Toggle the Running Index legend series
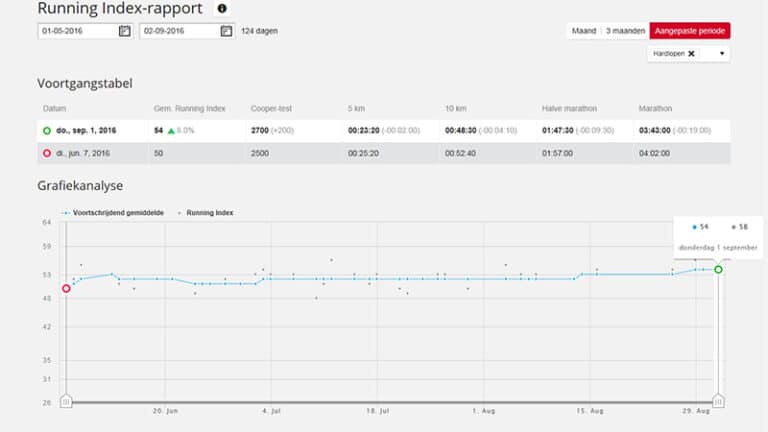The height and width of the screenshot is (432, 768). click(x=208, y=213)
